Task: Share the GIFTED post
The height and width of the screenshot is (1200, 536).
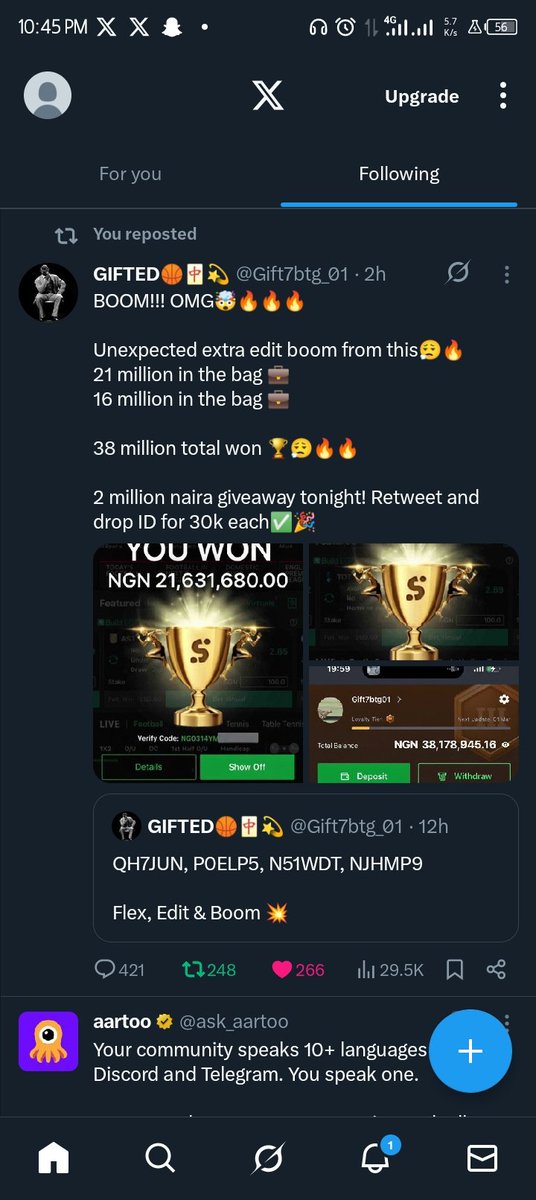Action: (x=496, y=969)
